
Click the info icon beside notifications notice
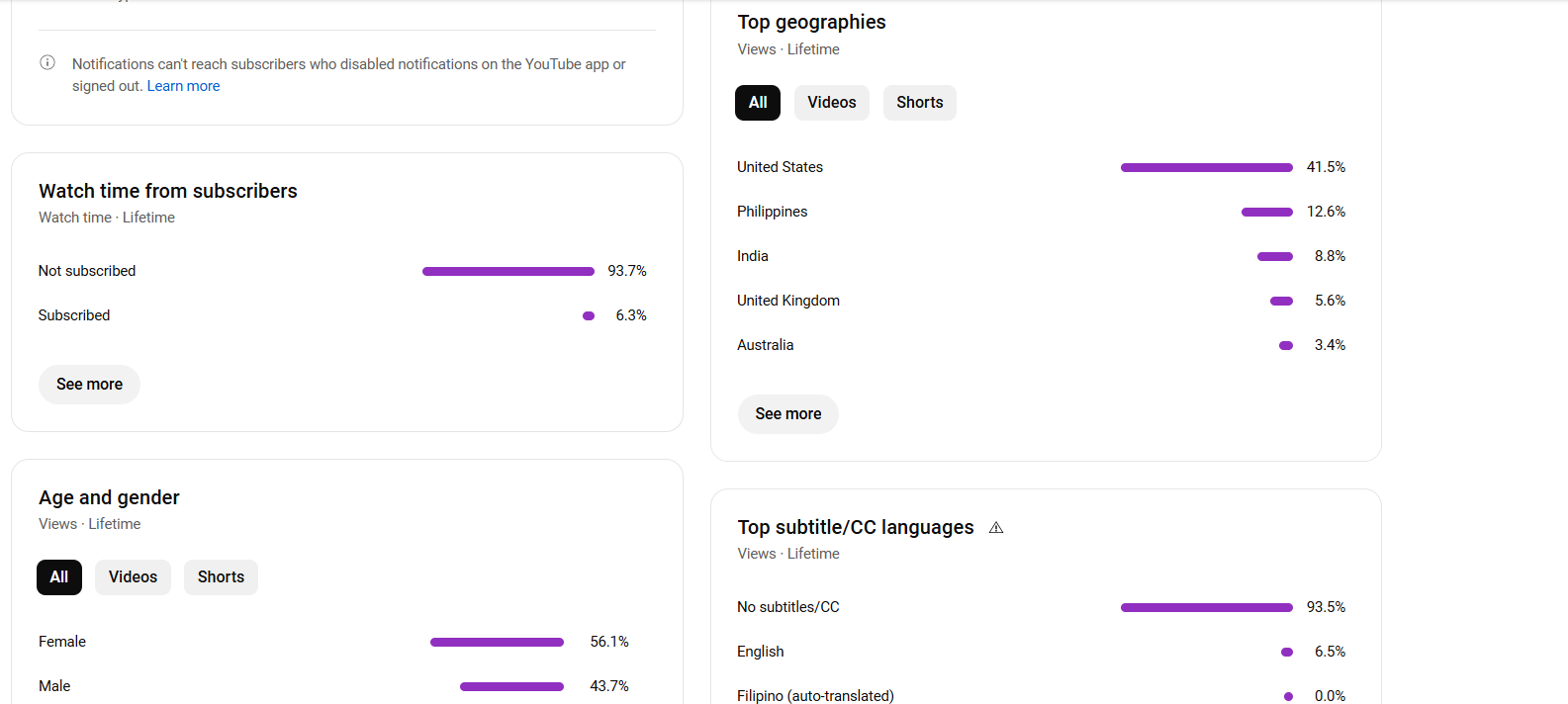coord(47,63)
